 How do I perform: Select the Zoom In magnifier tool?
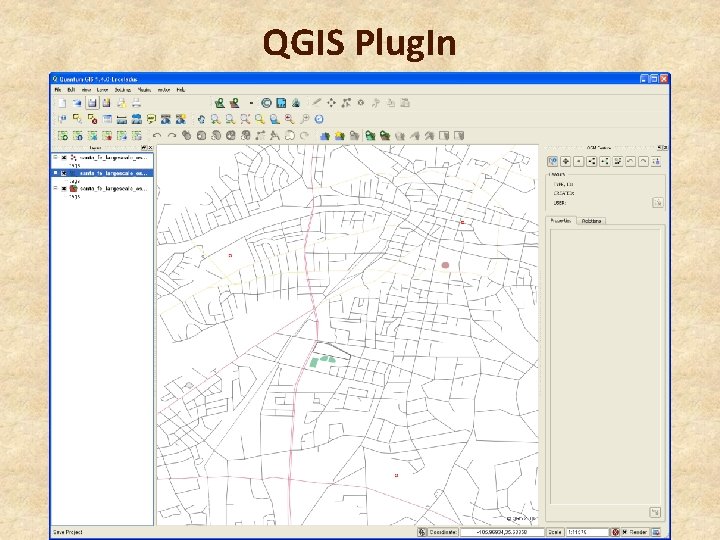[215, 119]
